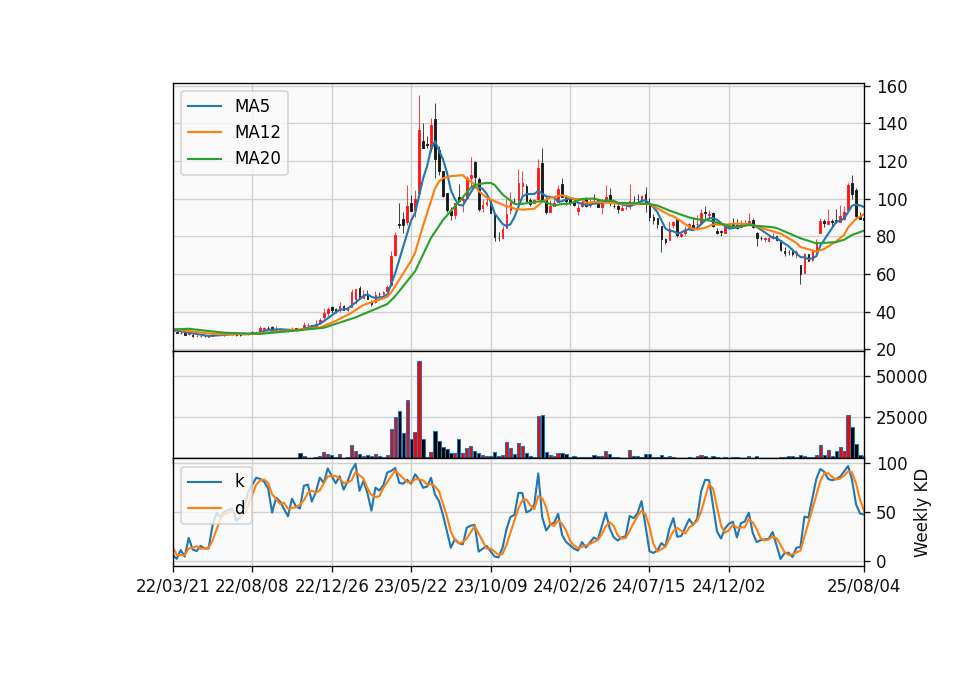Viewport: 960px width, 690px height.
Task: Click the 22/12/26 date axis label
Action: [x=332, y=586]
